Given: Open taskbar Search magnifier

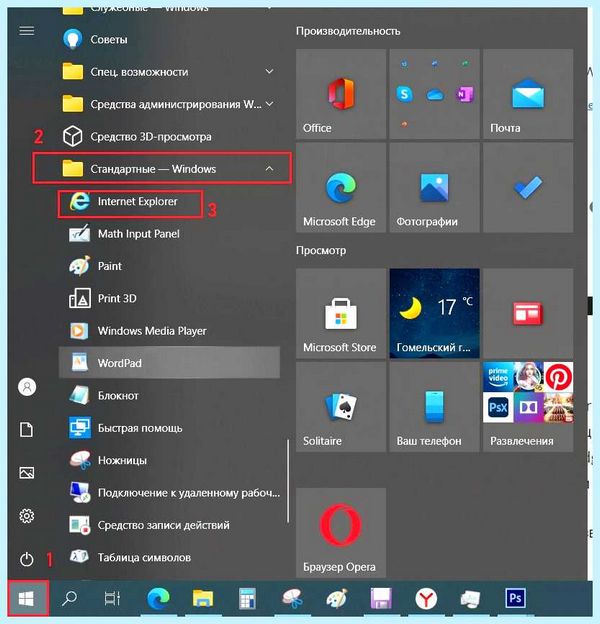Looking at the screenshot, I should (x=69, y=598).
